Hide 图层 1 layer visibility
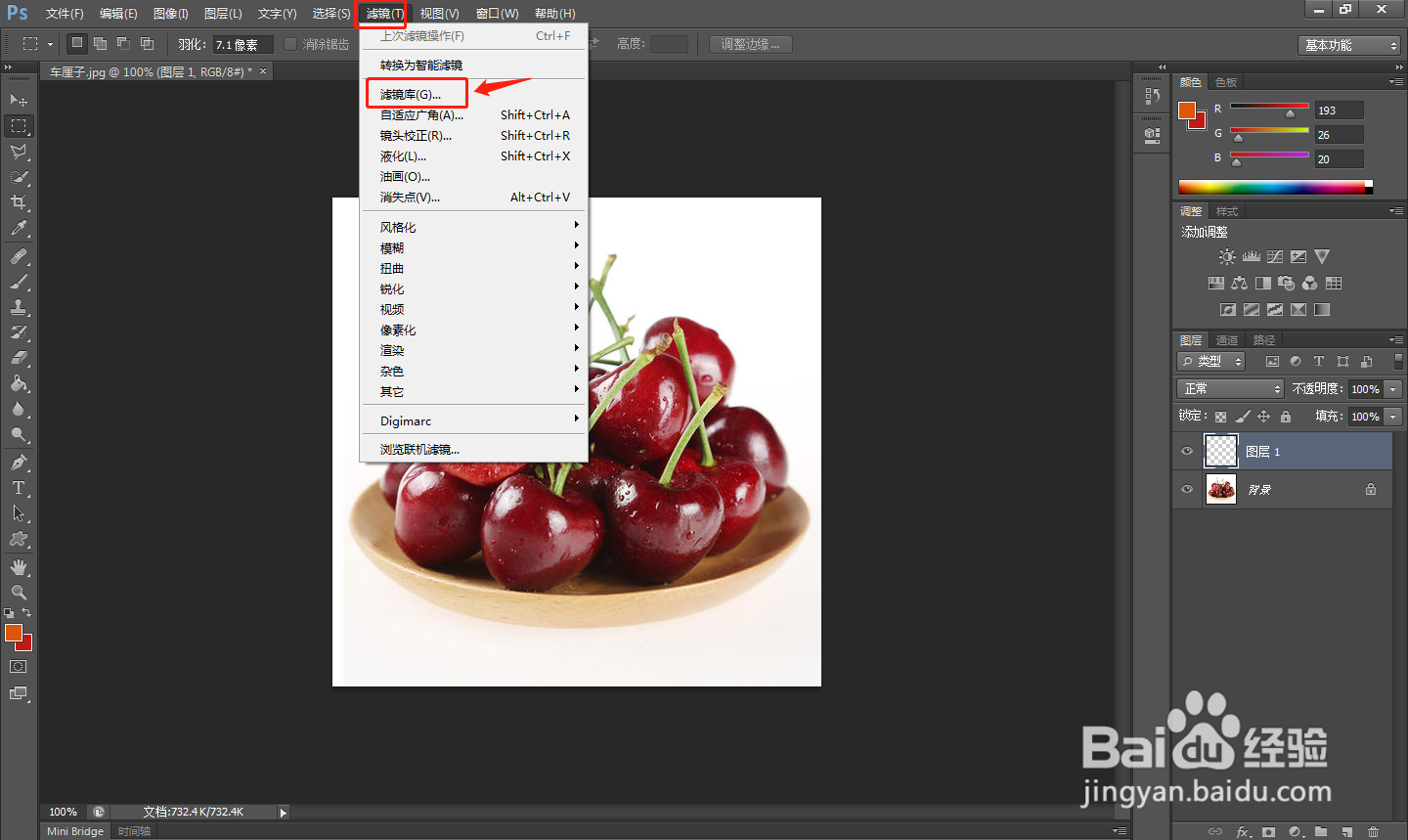 coord(1187,451)
